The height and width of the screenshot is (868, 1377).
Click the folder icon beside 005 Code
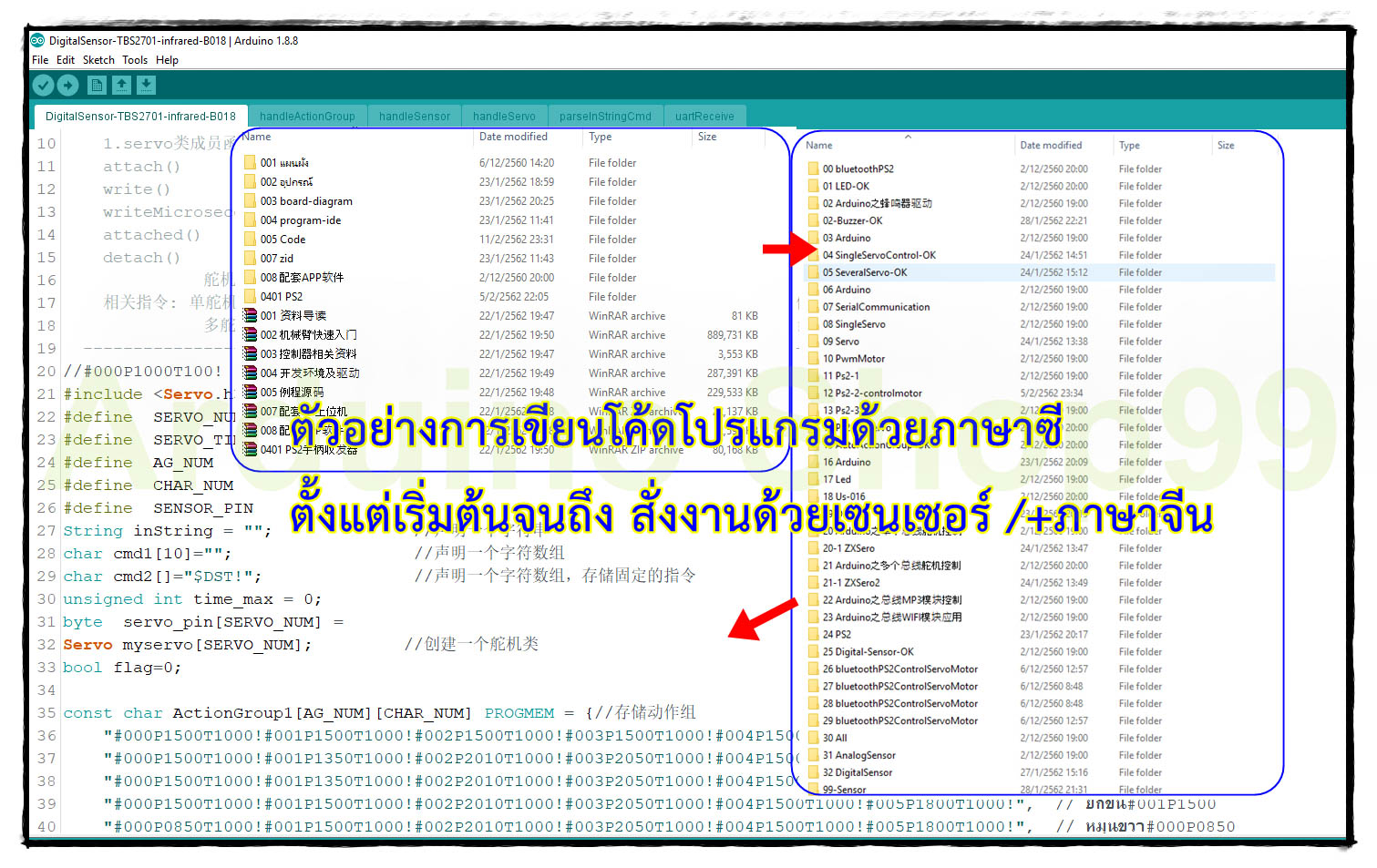click(x=250, y=240)
